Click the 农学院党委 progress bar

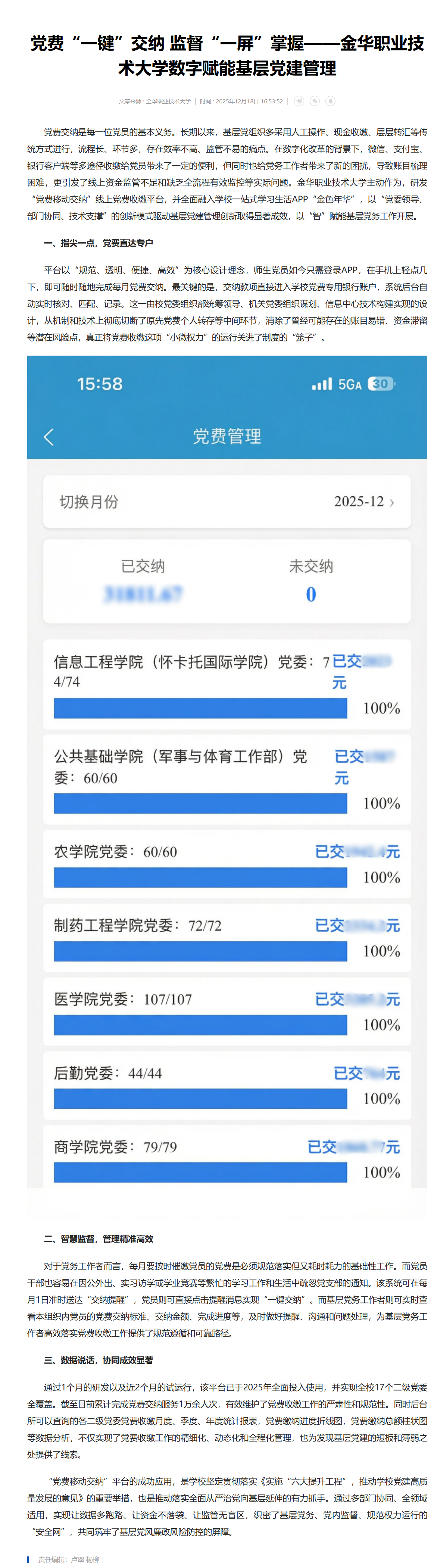coord(200,877)
